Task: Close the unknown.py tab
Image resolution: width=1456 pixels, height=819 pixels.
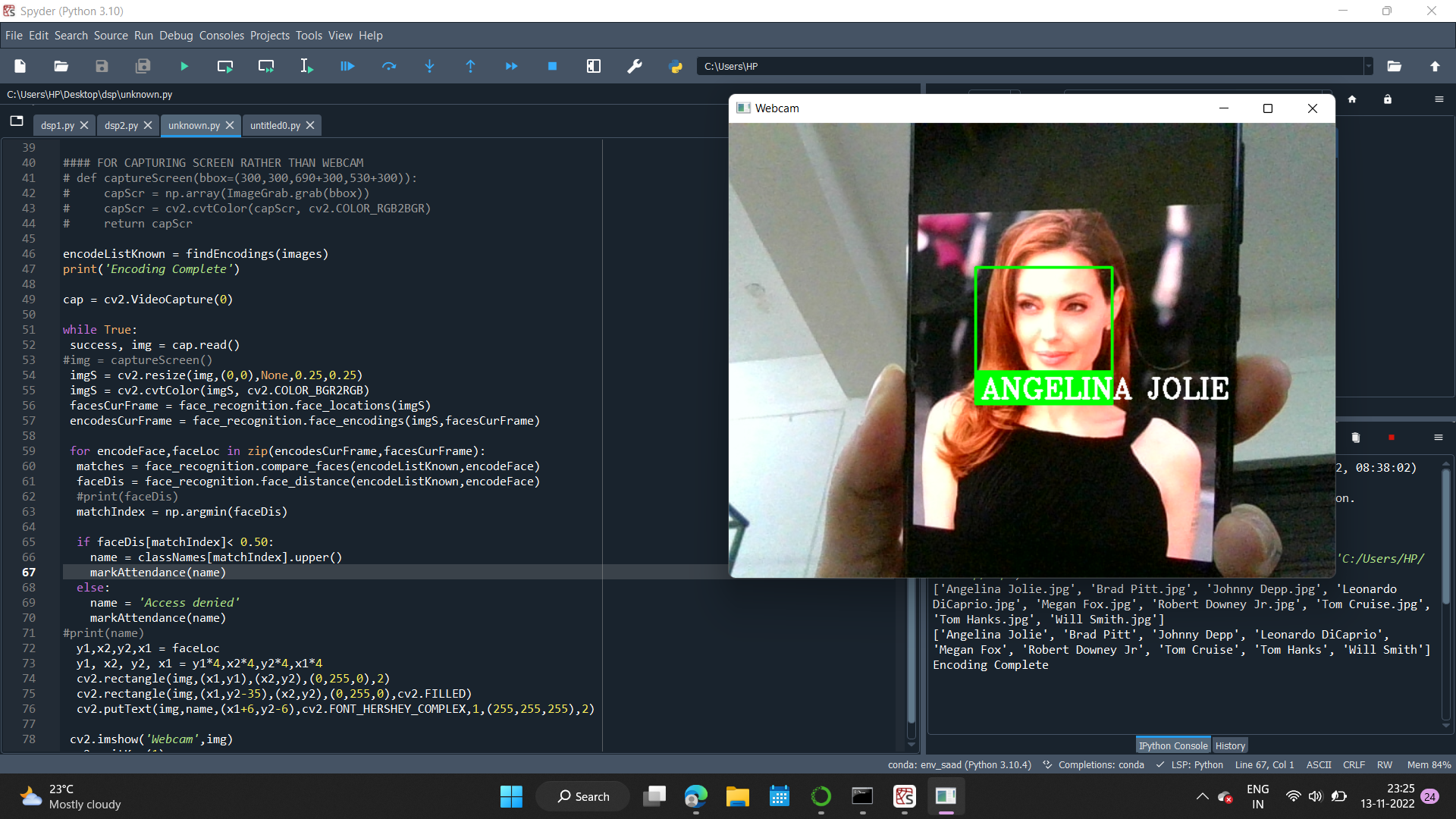Action: 230,125
